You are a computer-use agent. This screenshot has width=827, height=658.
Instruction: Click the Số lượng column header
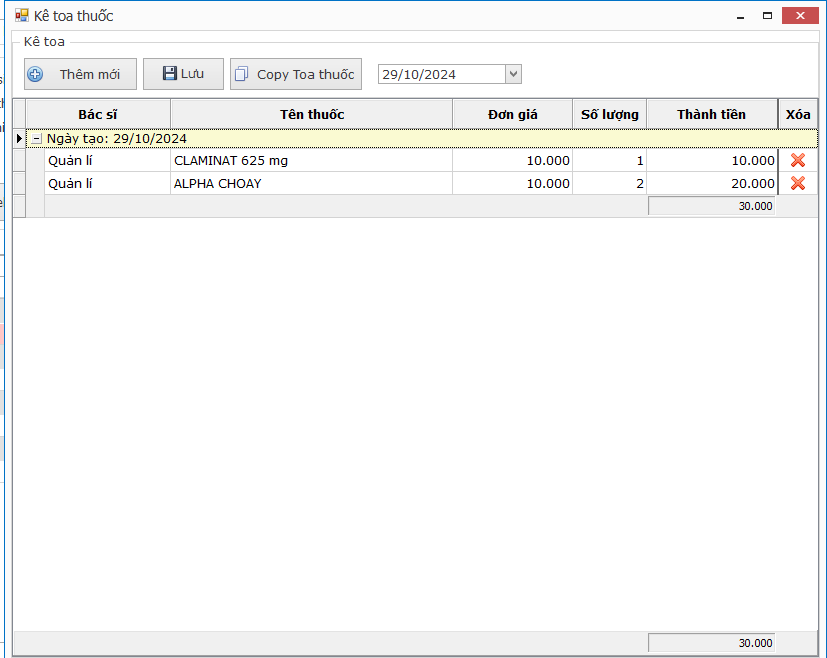click(x=609, y=114)
